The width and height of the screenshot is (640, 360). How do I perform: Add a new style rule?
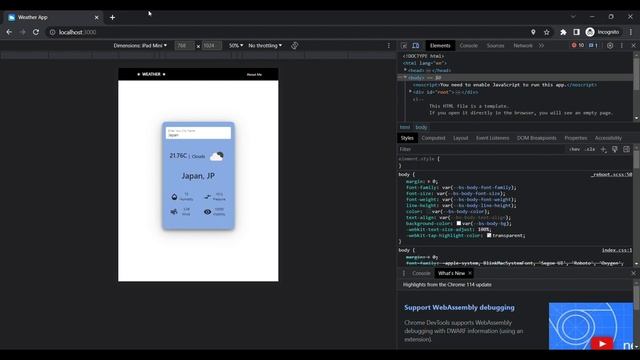pos(603,149)
